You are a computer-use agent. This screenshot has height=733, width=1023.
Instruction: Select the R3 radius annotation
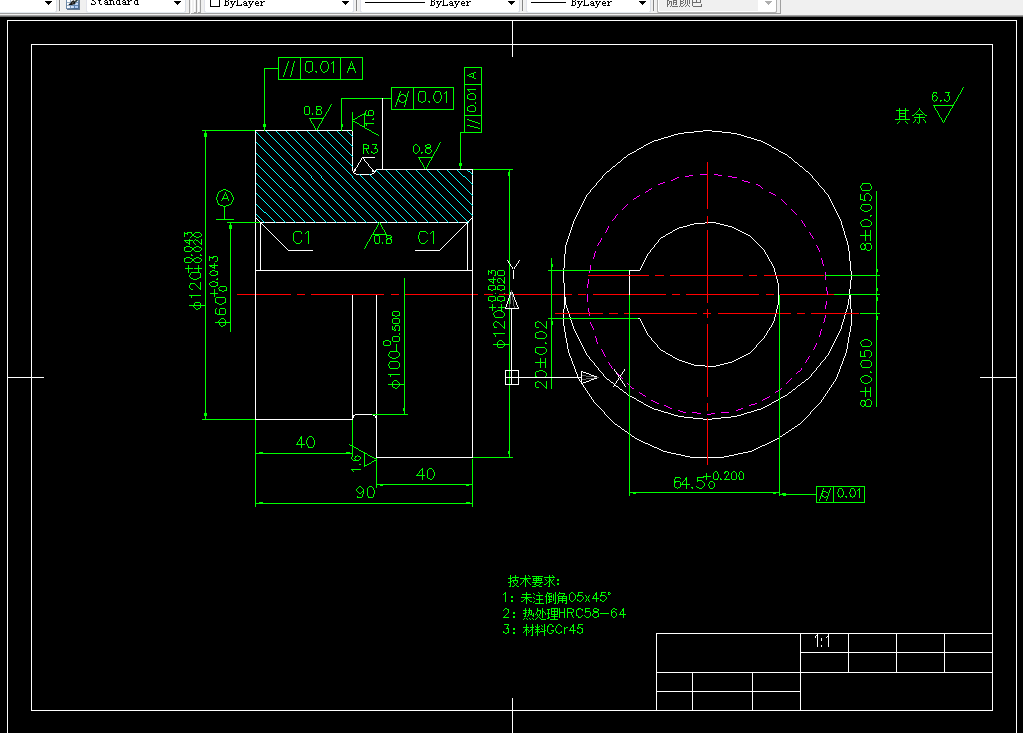coord(370,149)
